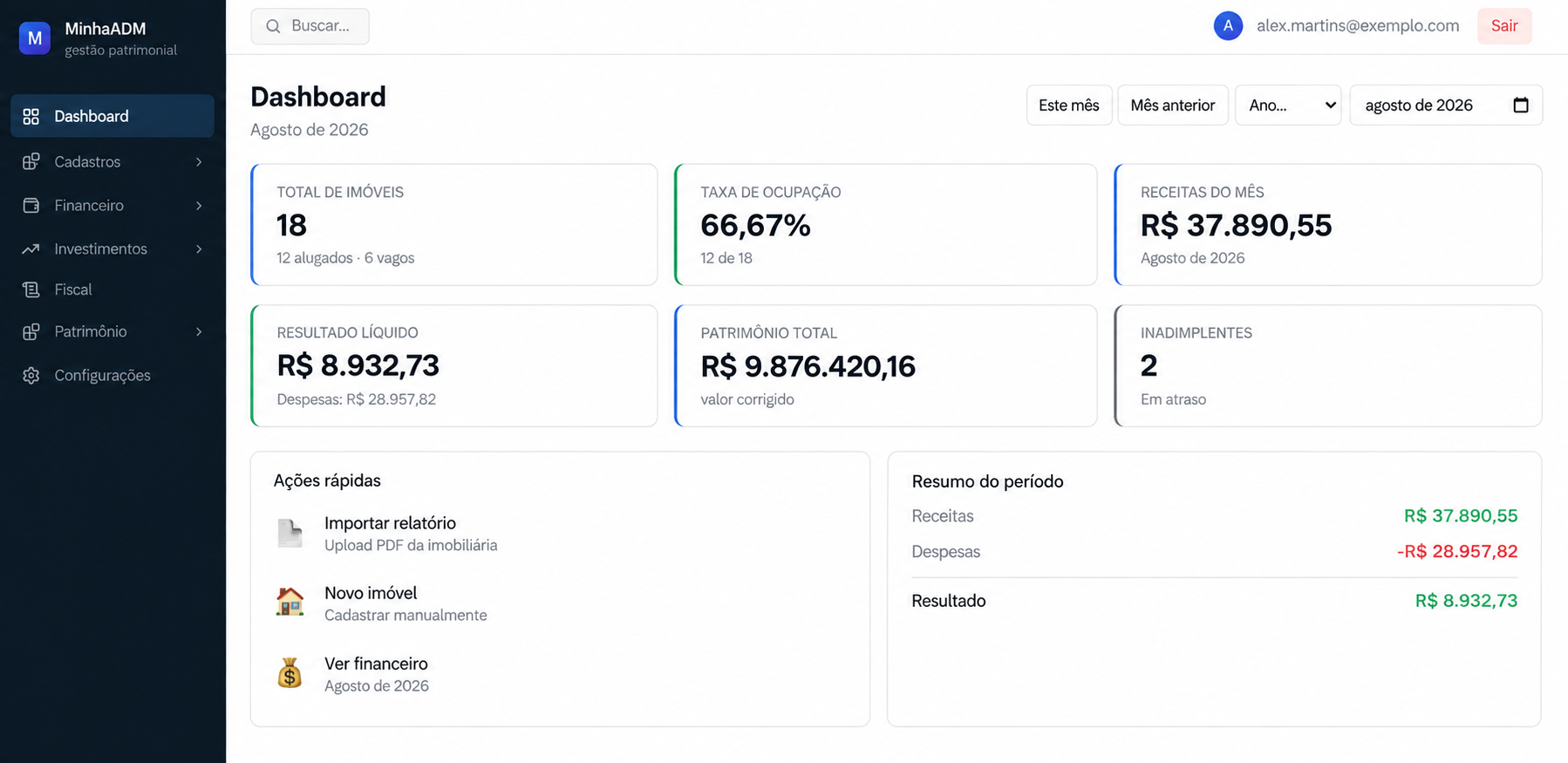Image resolution: width=1568 pixels, height=763 pixels.
Task: Click the search magnifier icon
Action: click(x=273, y=26)
